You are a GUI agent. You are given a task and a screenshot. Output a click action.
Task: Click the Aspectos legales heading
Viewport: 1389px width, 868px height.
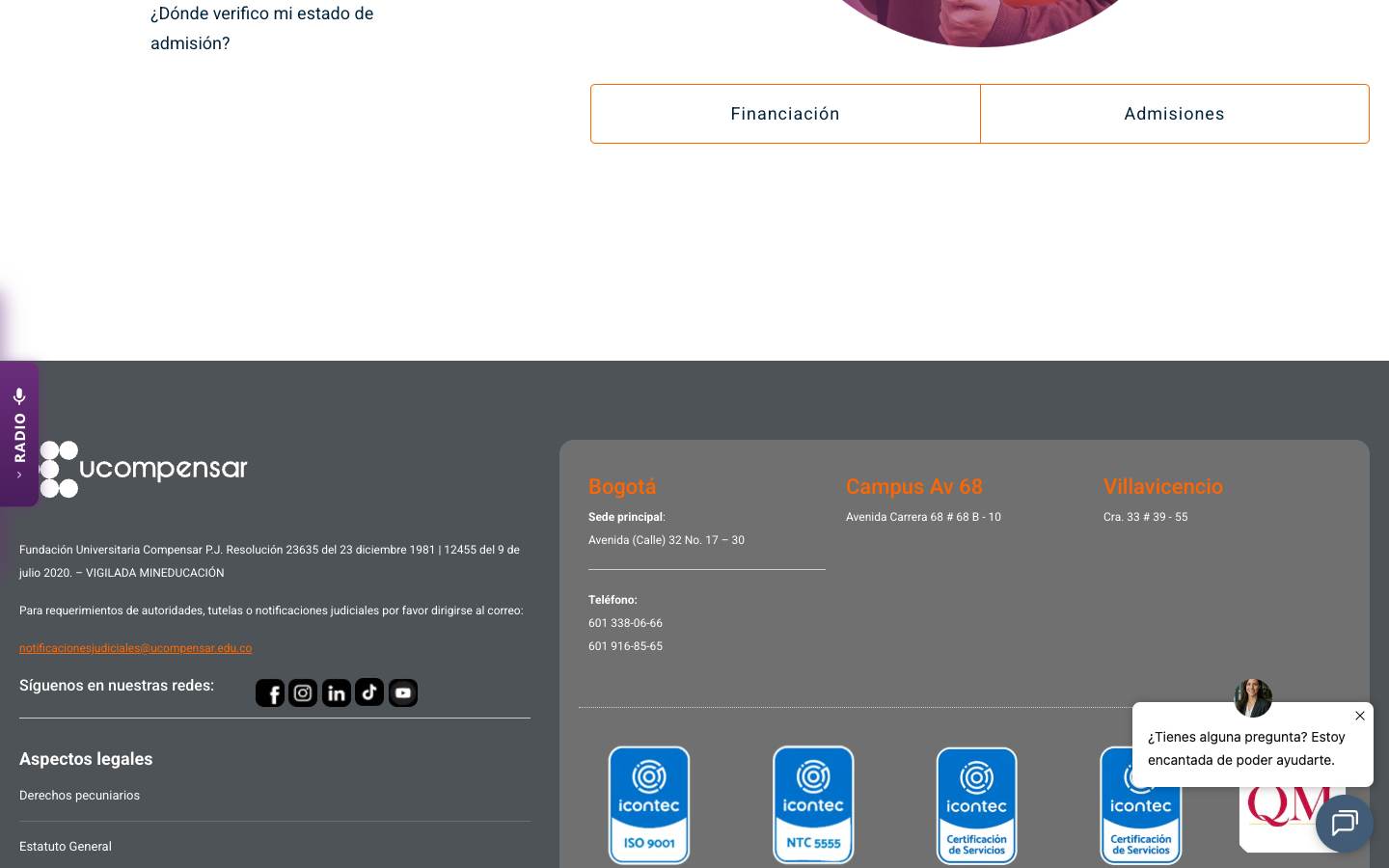click(86, 759)
